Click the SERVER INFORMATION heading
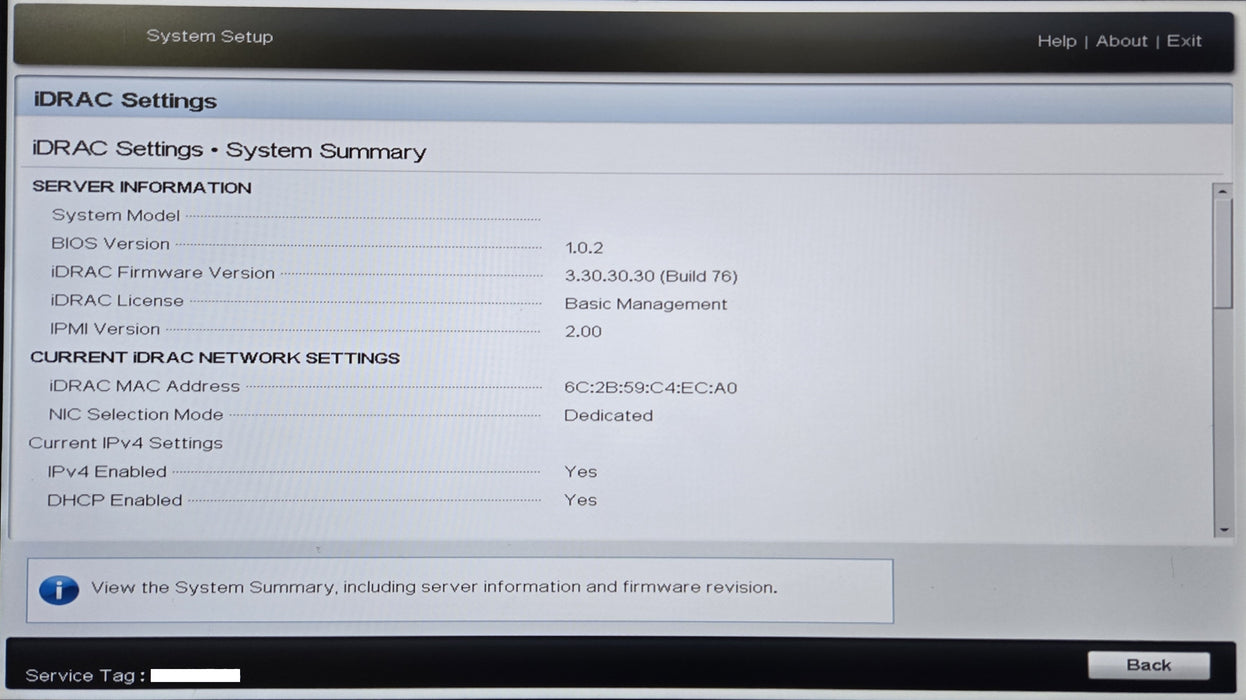1246x700 pixels. point(142,187)
